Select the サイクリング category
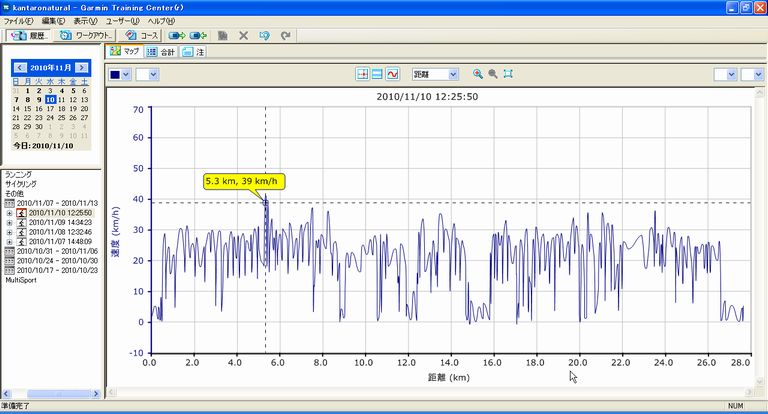Image resolution: width=768 pixels, height=414 pixels. click(x=21, y=184)
